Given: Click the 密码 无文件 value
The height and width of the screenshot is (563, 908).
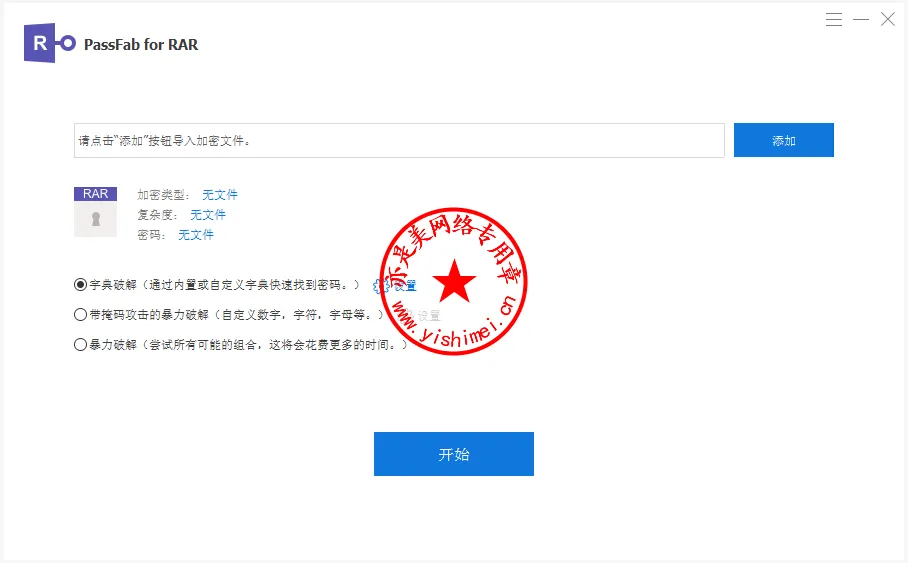Looking at the screenshot, I should (x=196, y=235).
